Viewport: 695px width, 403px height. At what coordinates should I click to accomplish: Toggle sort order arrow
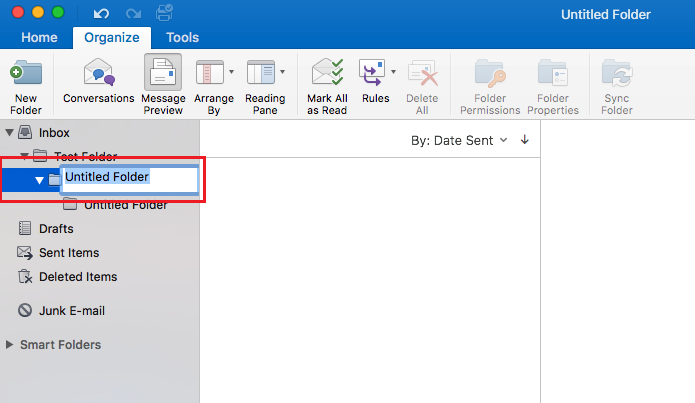click(525, 140)
